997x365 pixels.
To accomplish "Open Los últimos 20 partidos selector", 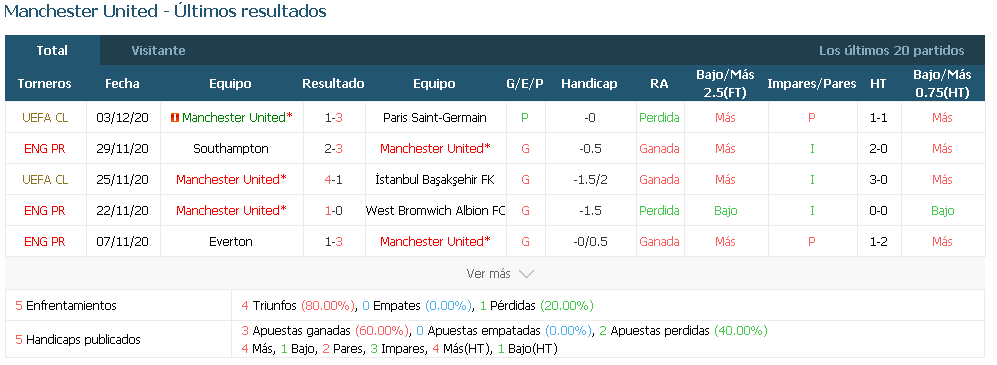I will [x=891, y=51].
